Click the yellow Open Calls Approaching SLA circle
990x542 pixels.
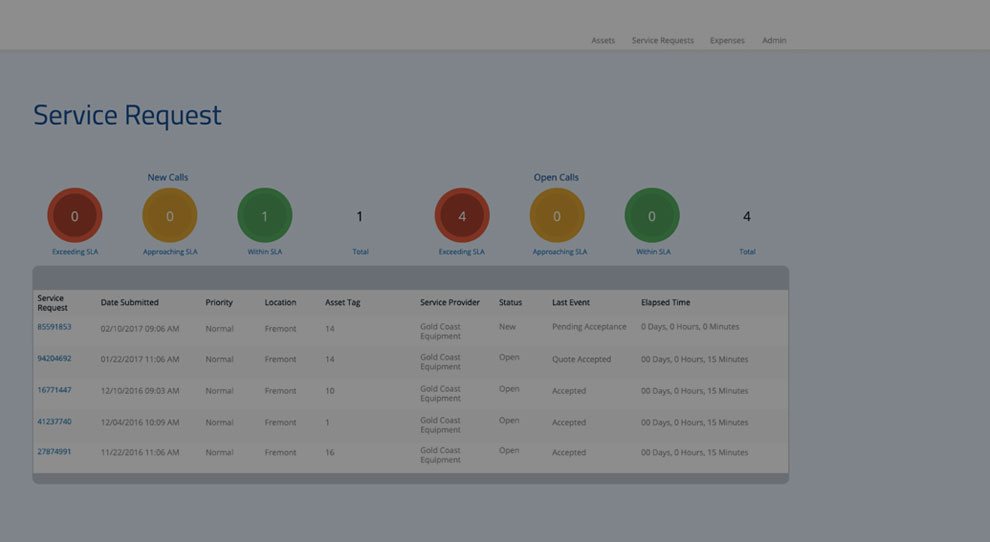point(557,215)
